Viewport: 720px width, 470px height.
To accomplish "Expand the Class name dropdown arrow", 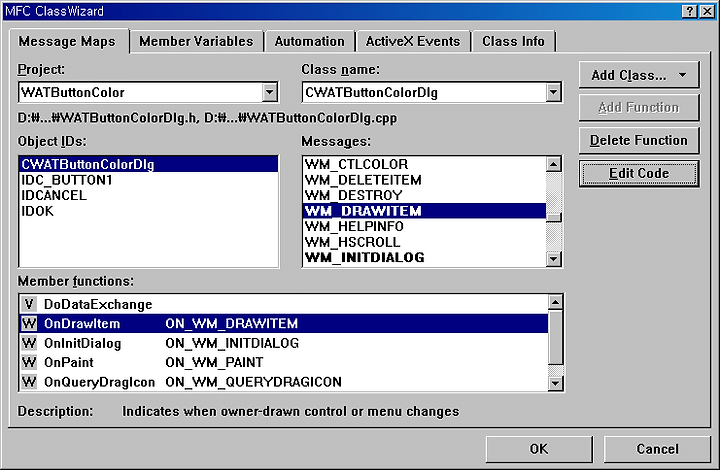I will (553, 92).
